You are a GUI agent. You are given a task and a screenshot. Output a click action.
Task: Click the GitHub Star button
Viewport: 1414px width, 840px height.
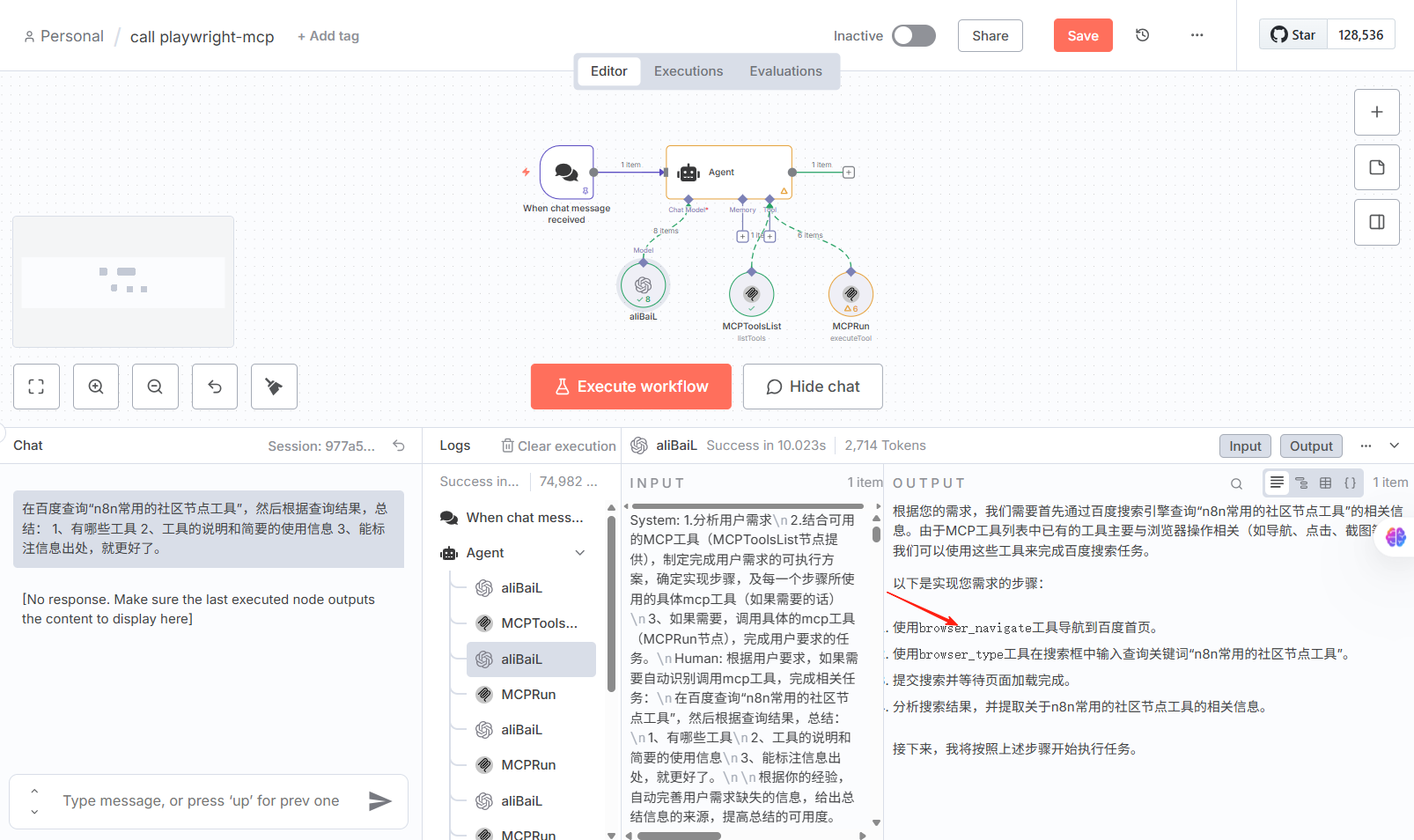(x=1292, y=35)
